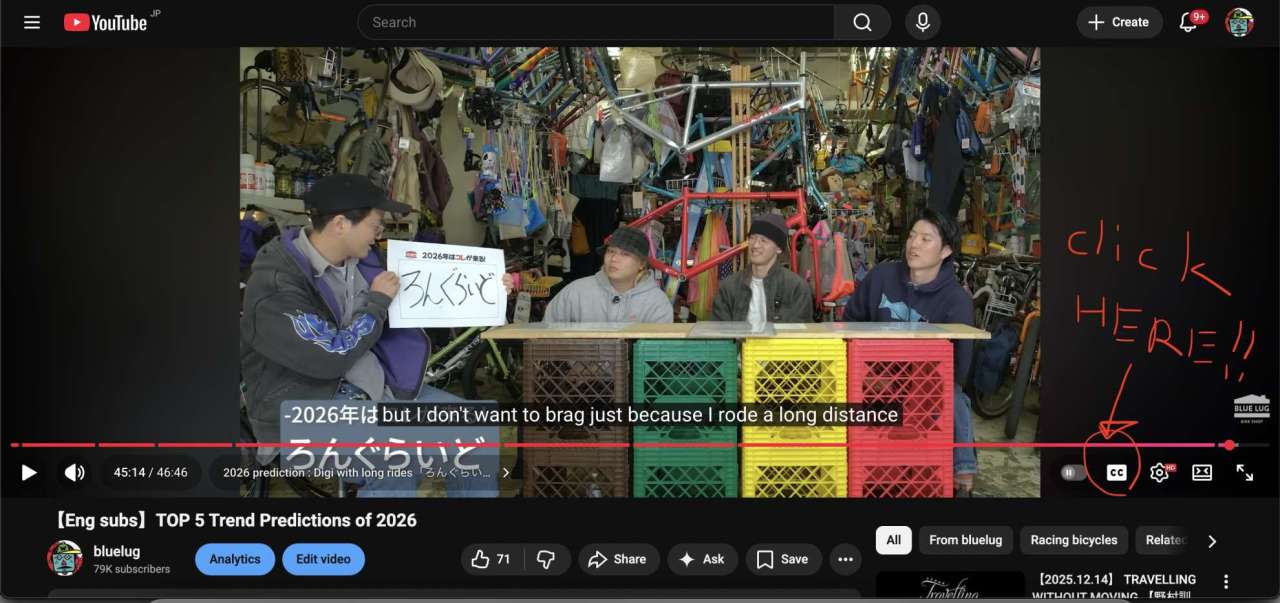The width and height of the screenshot is (1280, 603).
Task: Mute the video volume
Action: click(x=74, y=473)
